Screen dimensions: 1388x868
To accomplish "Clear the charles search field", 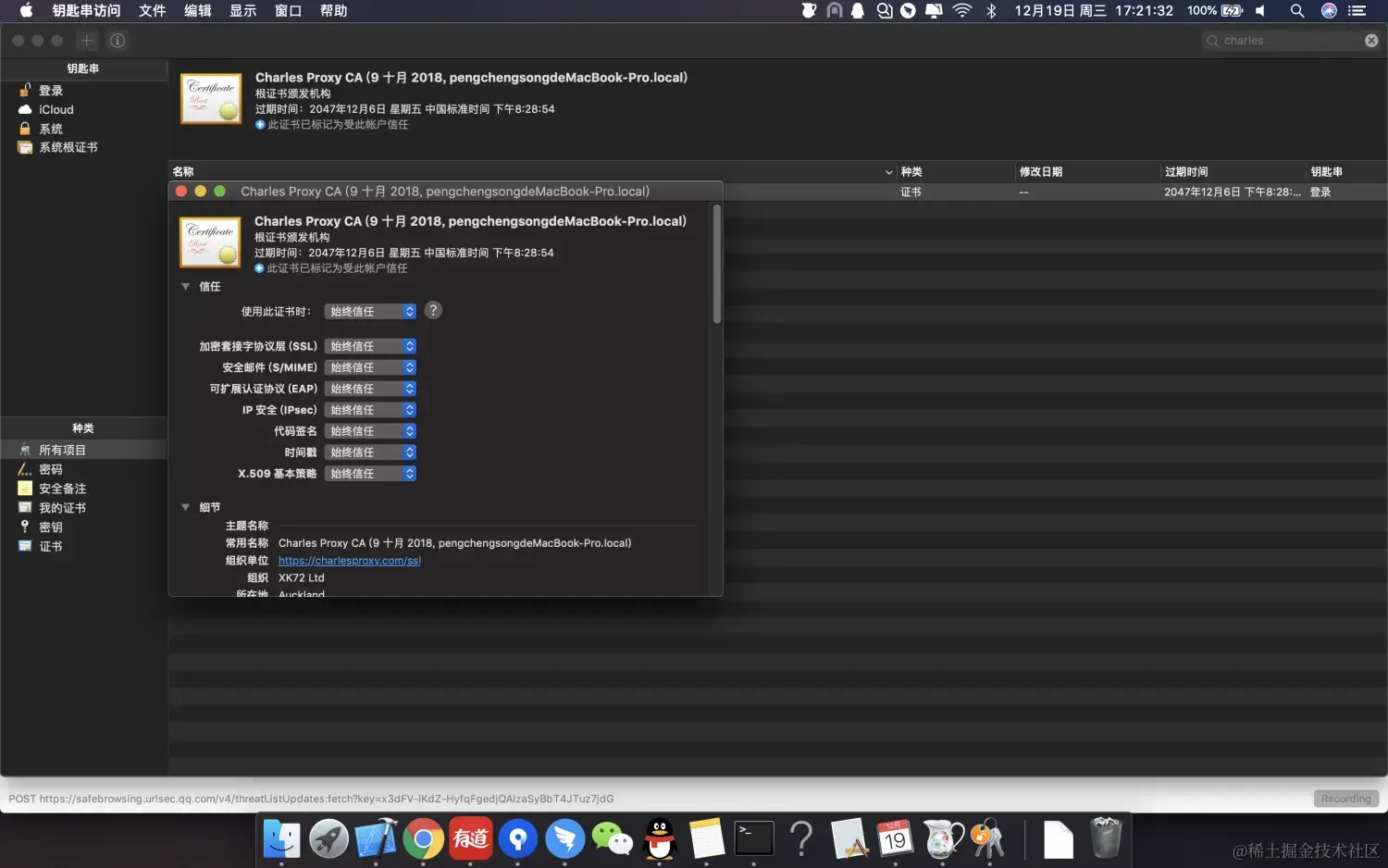I will click(1371, 41).
